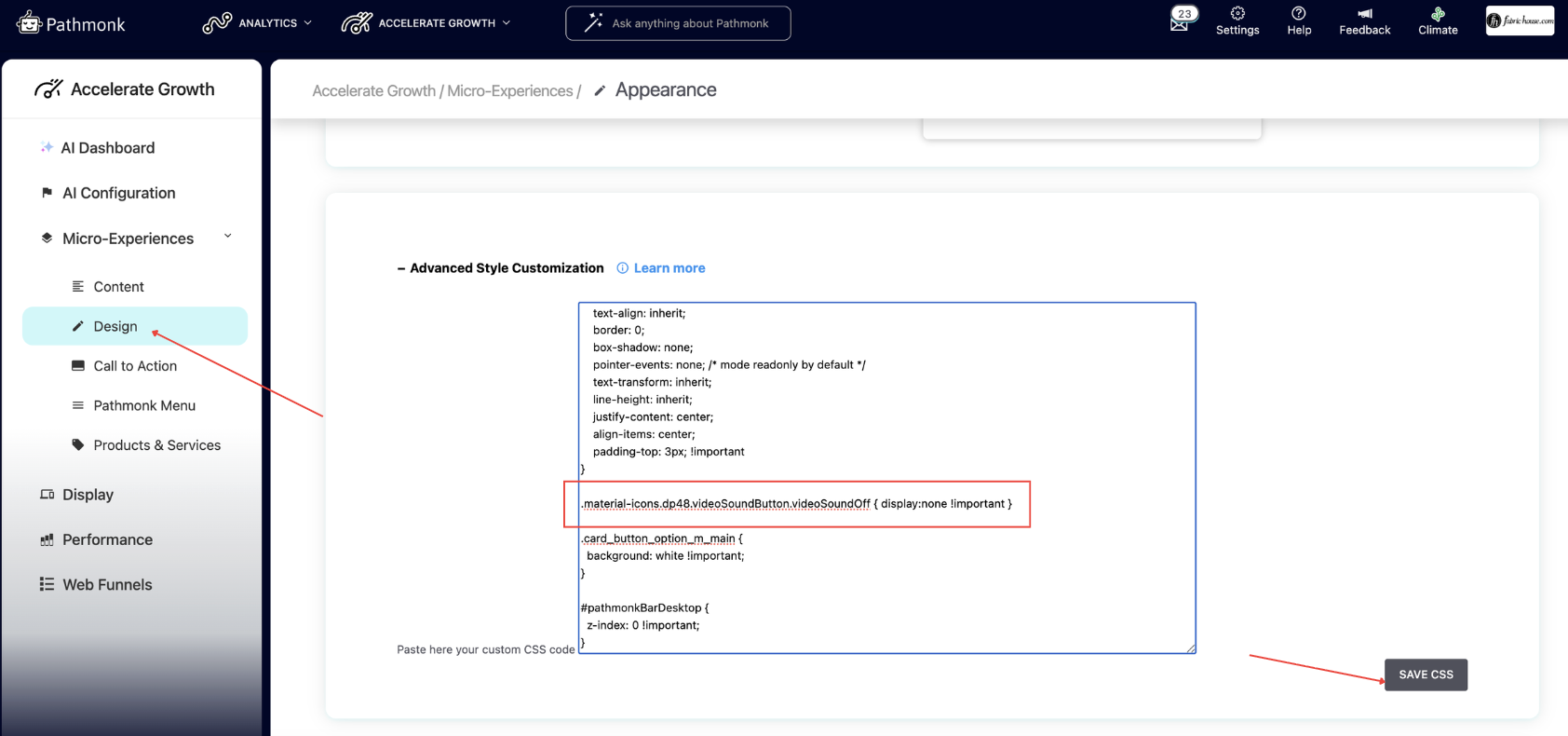Click the 'text-transform: inherit;' CSS line
This screenshot has height=736, width=1568.
pyautogui.click(x=652, y=382)
